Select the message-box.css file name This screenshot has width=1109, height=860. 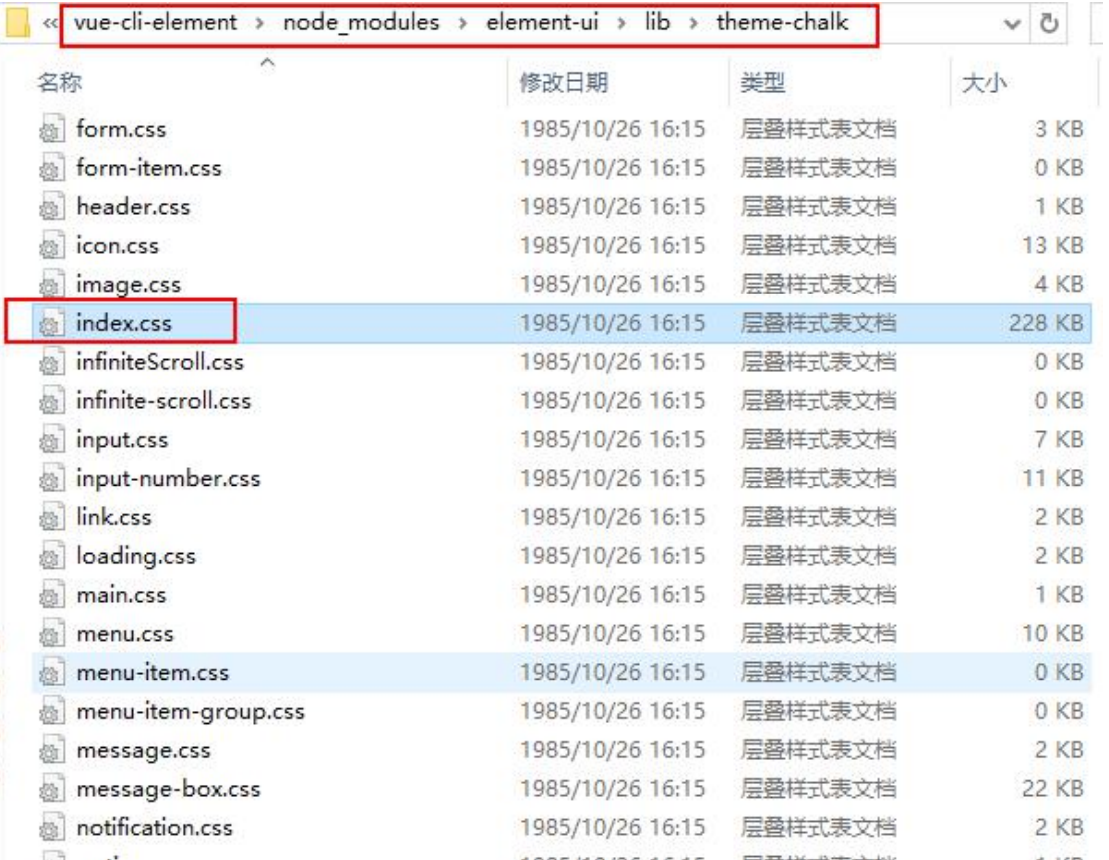(168, 789)
